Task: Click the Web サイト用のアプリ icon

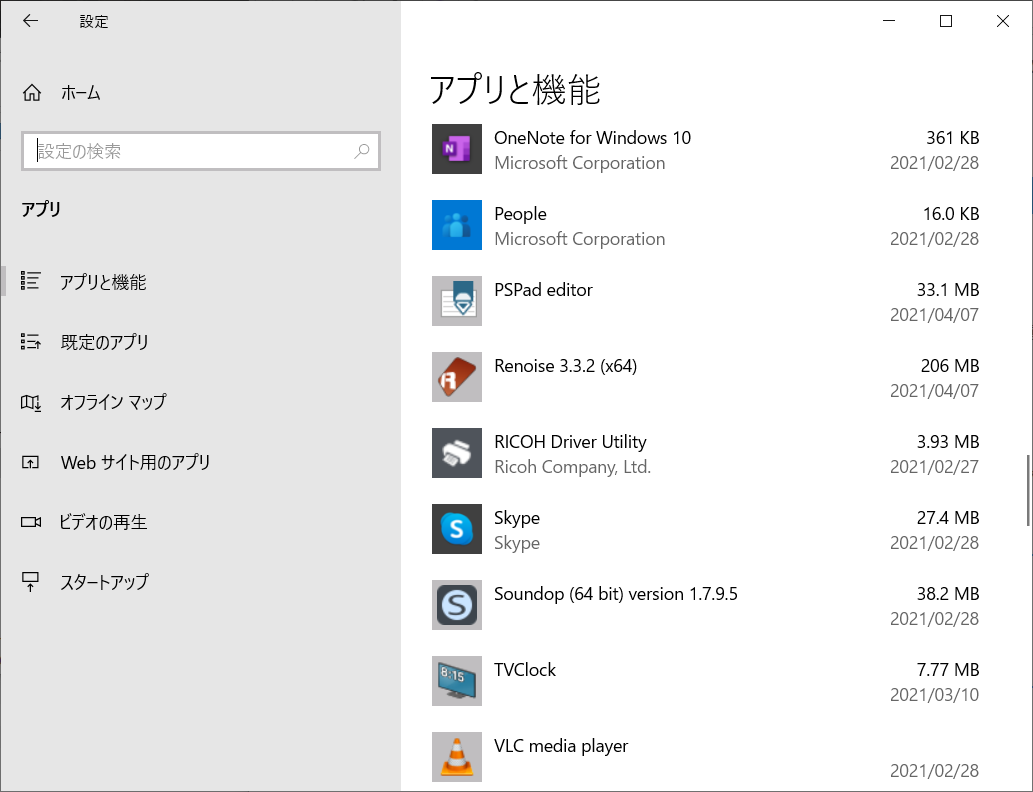Action: click(30, 462)
